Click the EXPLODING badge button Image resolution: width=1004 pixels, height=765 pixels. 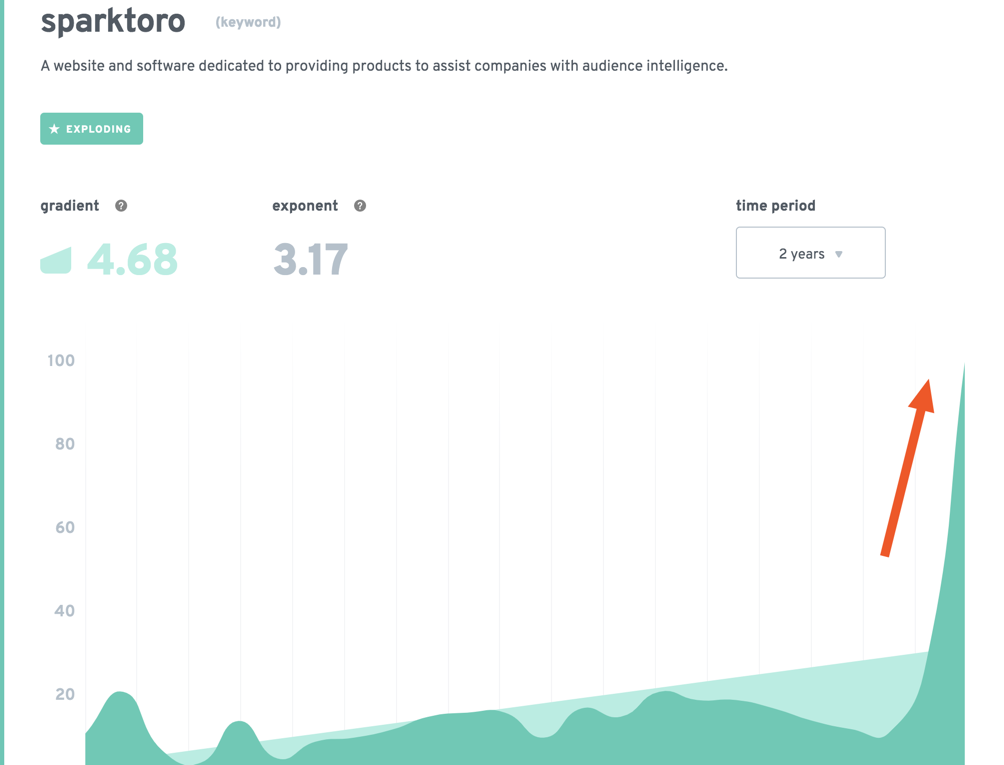[92, 129]
